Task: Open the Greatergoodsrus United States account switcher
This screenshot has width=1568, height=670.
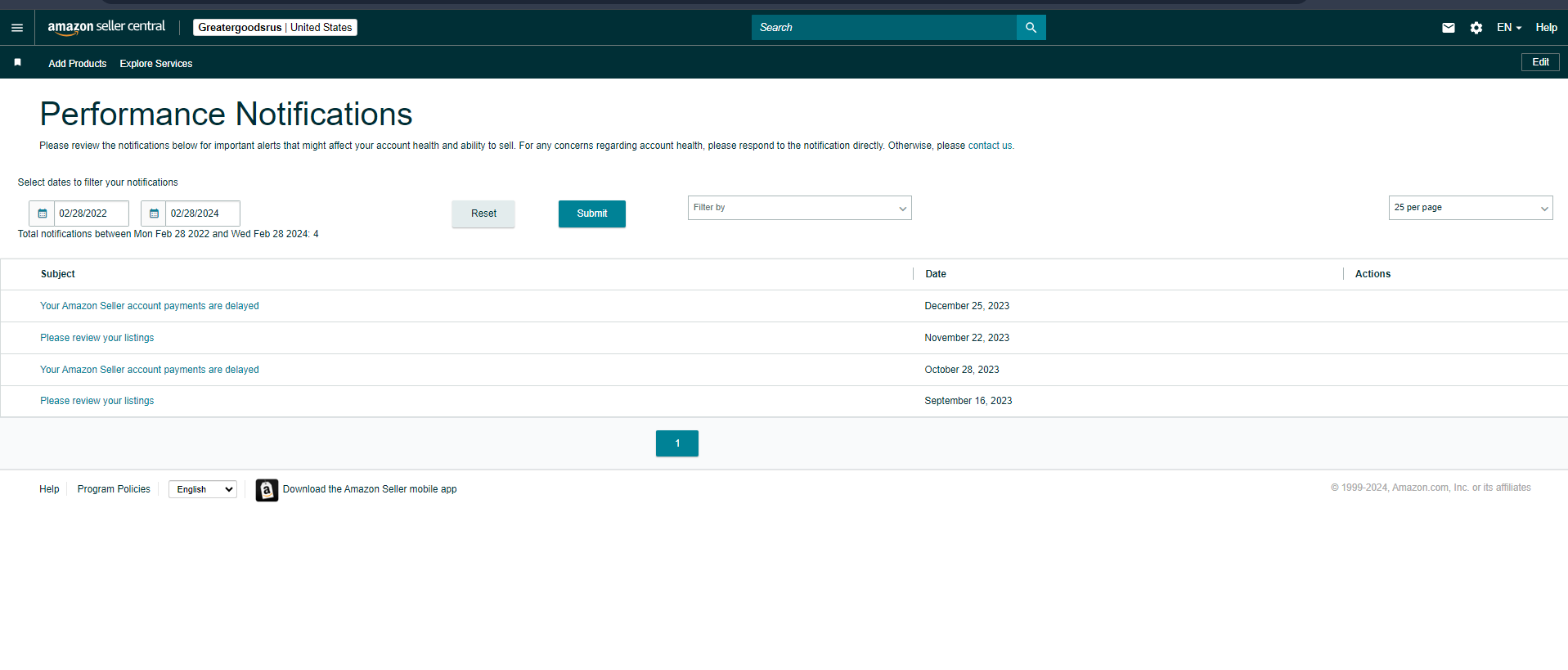Action: point(275,28)
